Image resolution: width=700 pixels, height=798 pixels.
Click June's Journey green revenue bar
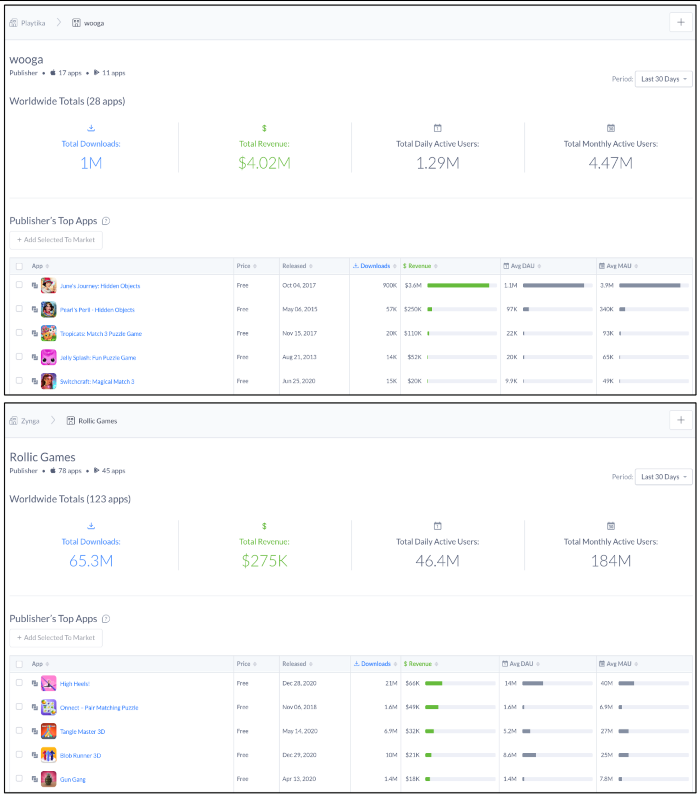[458, 286]
